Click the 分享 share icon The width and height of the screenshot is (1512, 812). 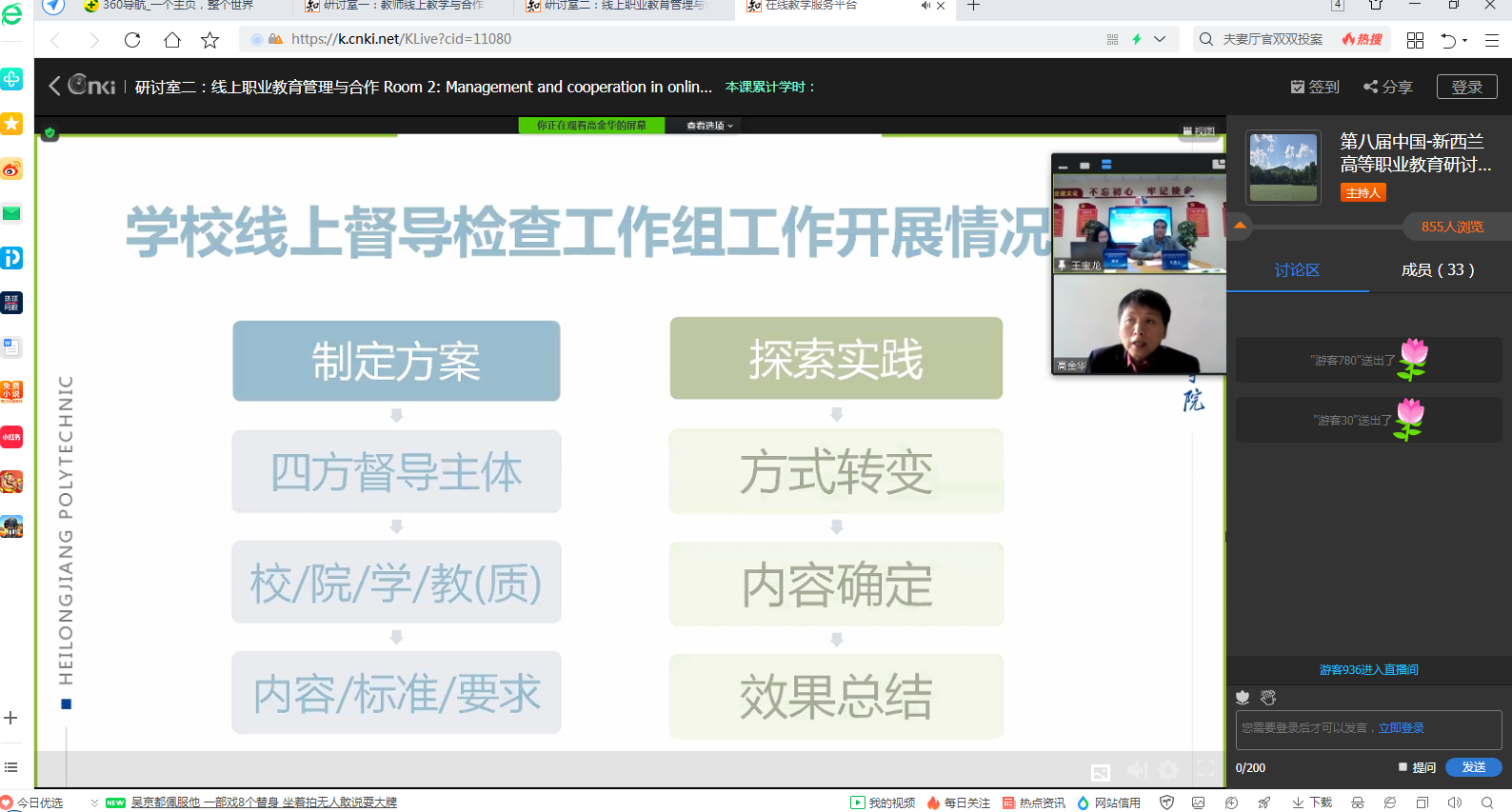[x=1370, y=87]
